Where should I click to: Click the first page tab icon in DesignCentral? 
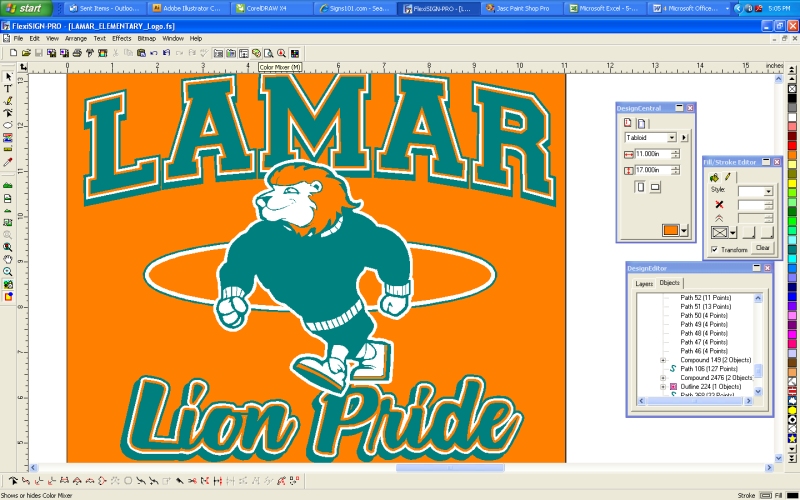coord(628,123)
